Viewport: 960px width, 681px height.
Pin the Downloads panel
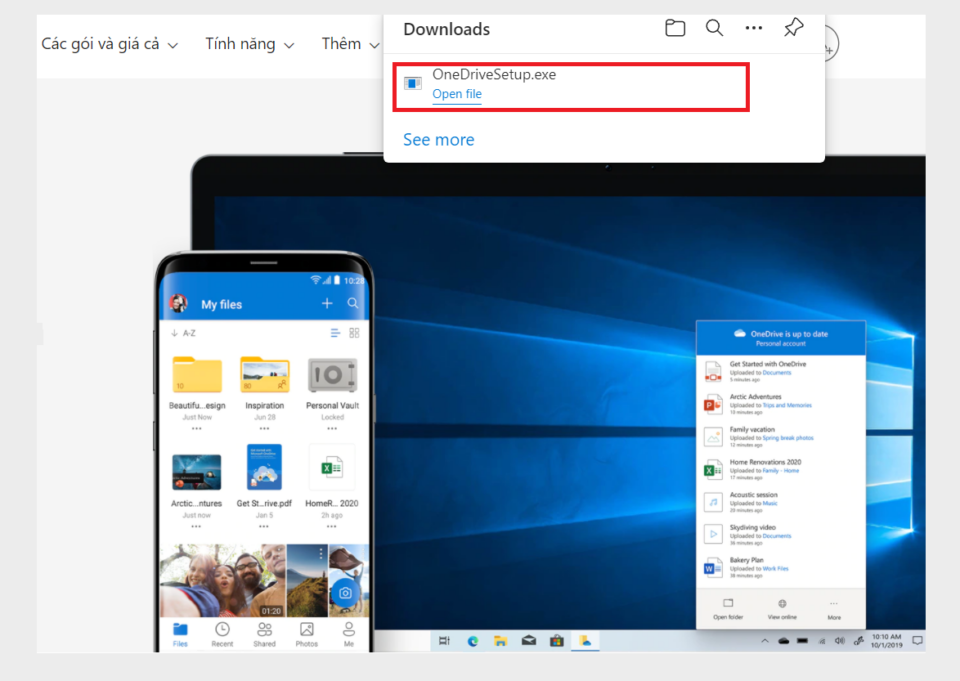tap(793, 28)
